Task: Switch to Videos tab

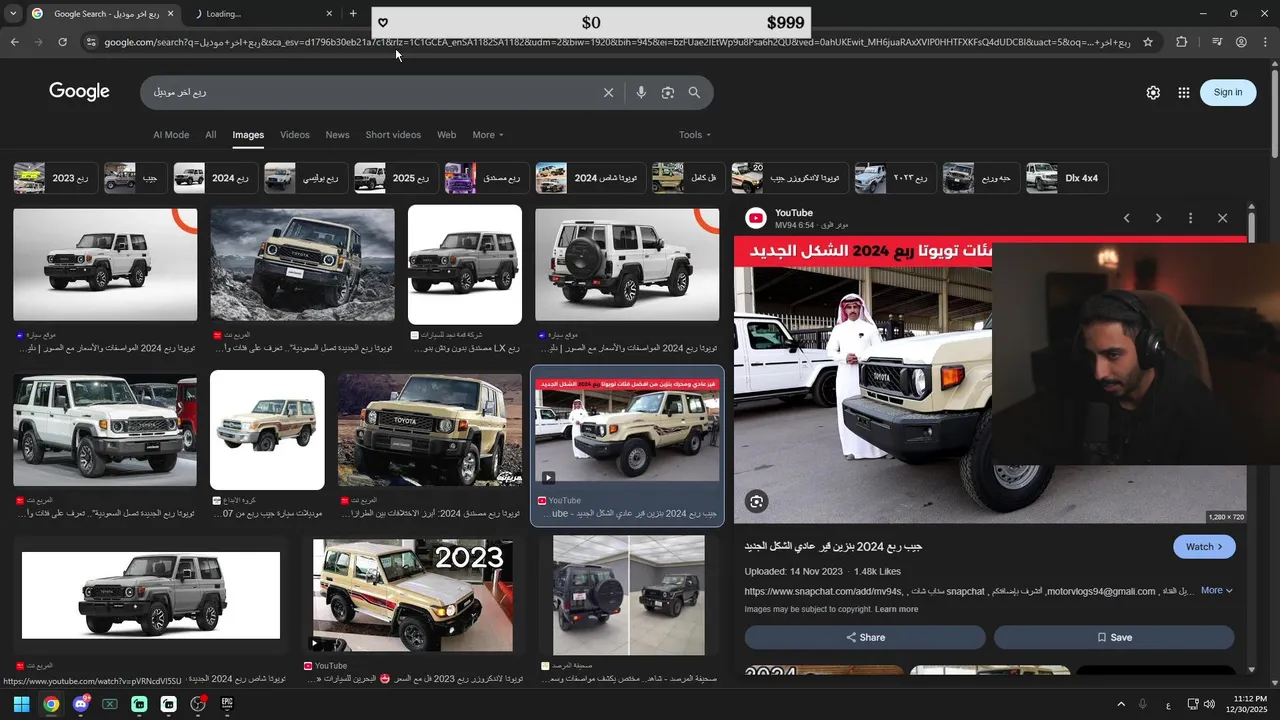Action: 295,135
